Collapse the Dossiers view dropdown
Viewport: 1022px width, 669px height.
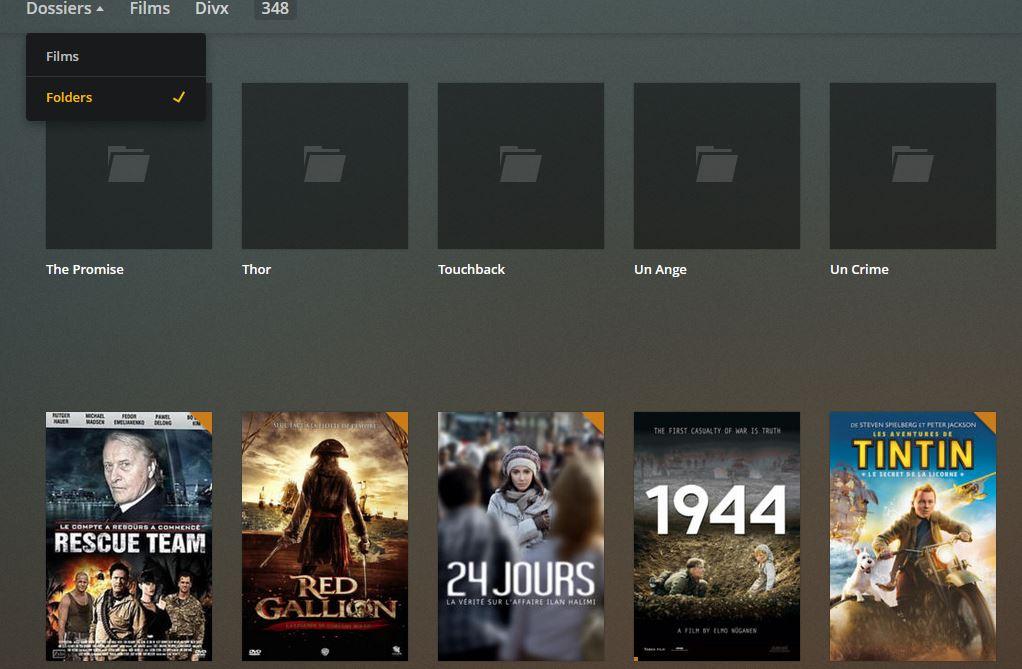(65, 8)
